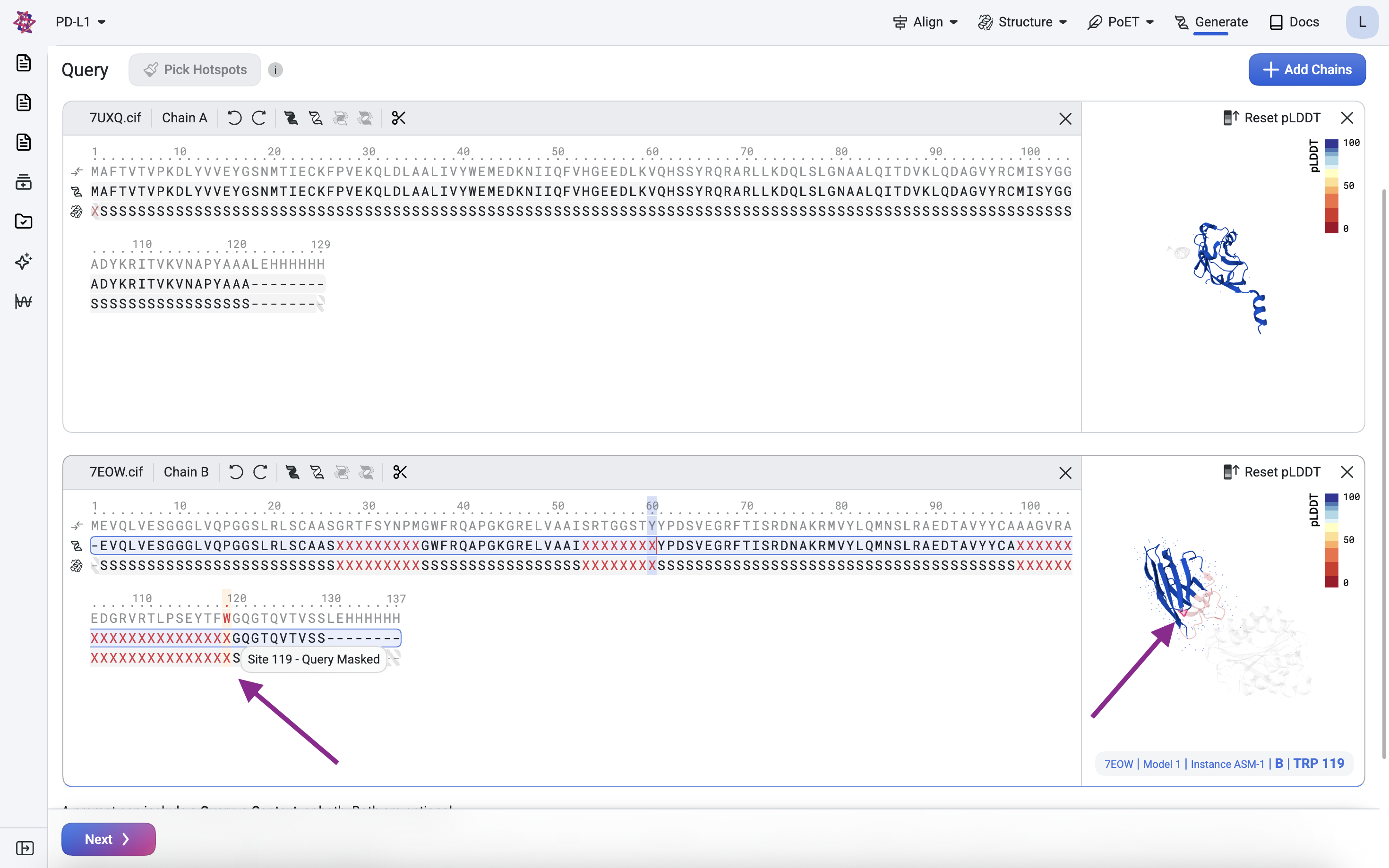Select the scissors tool in the 7UXQ.cif toolbar
The image size is (1389, 868).
point(398,118)
